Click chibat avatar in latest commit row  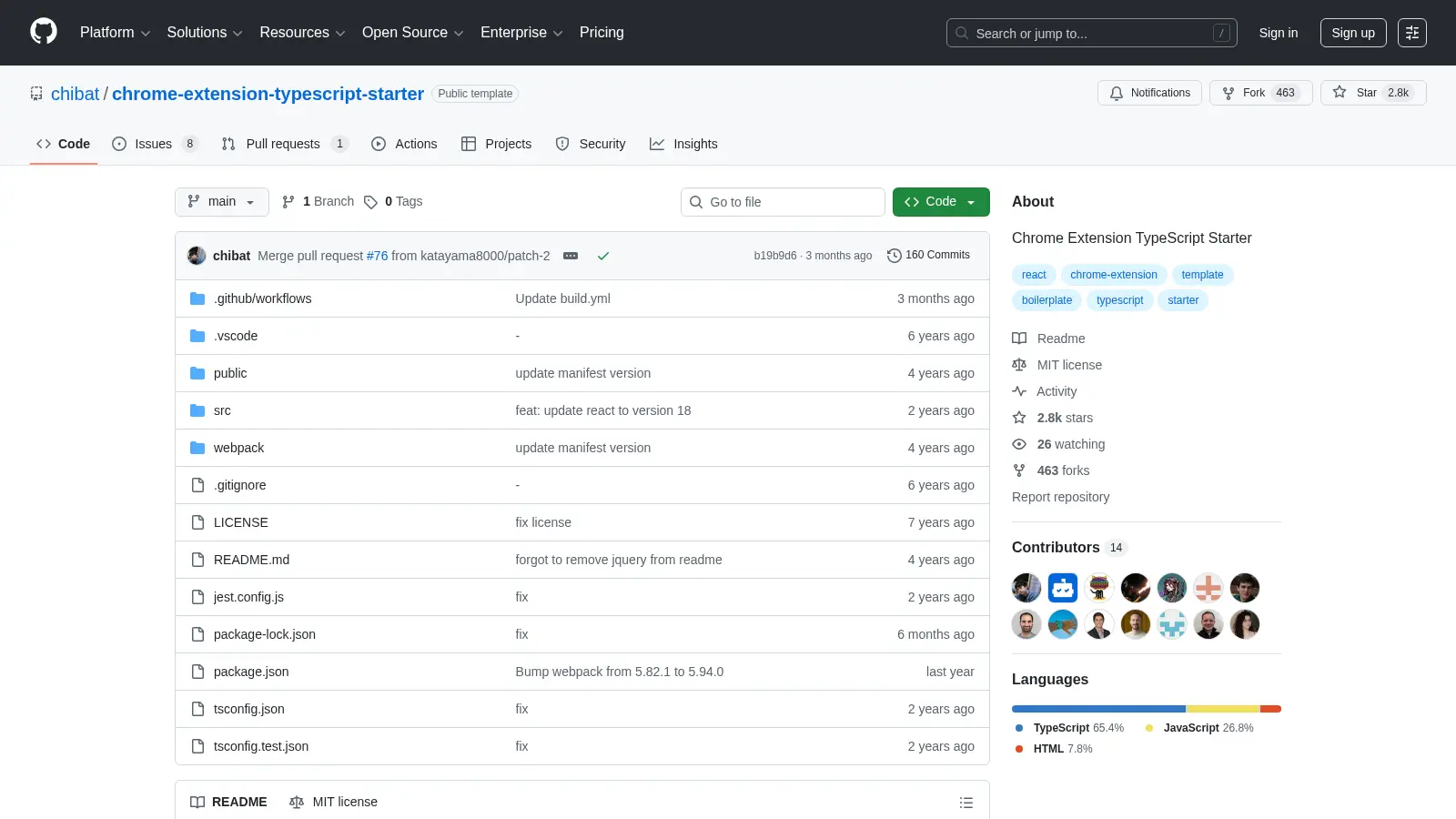[197, 256]
